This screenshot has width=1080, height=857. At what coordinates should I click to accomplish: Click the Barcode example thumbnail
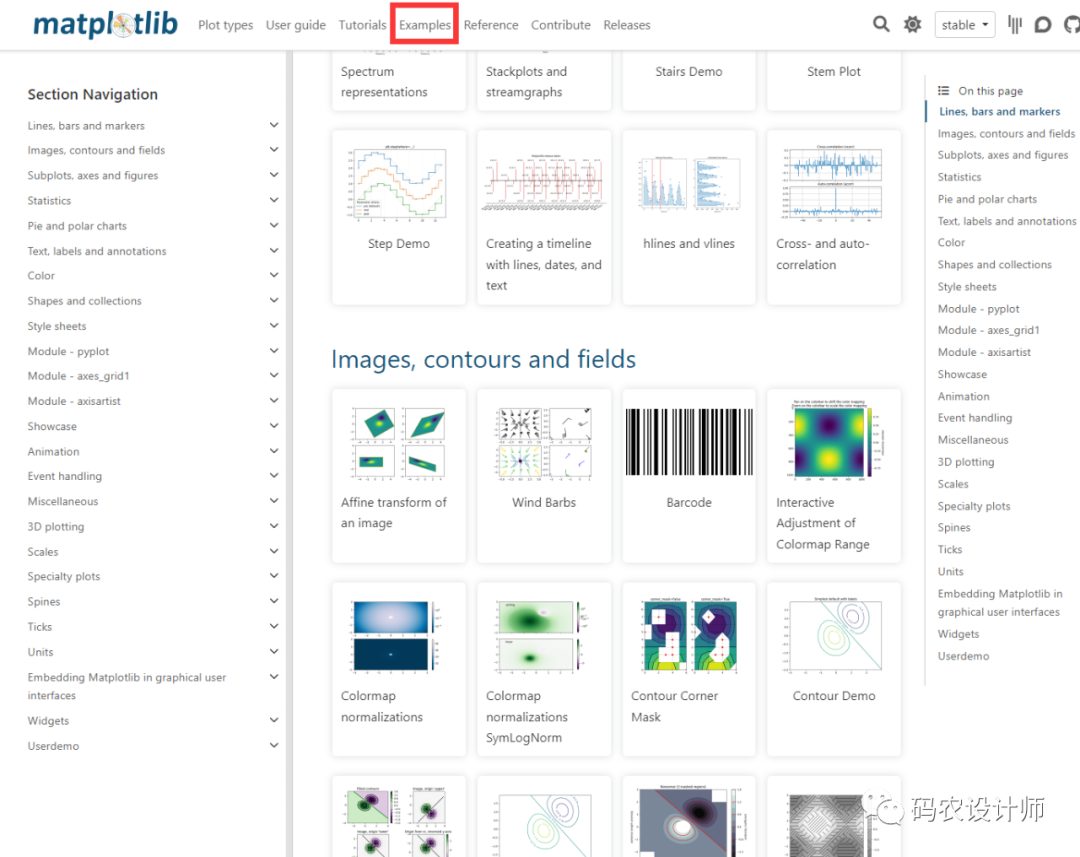(x=689, y=442)
